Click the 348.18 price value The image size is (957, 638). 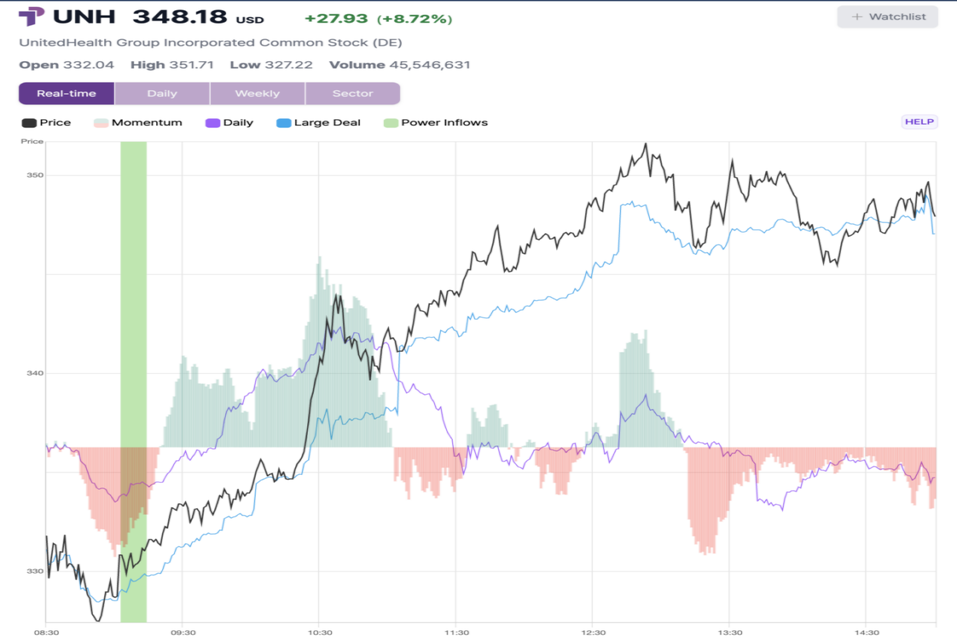181,18
